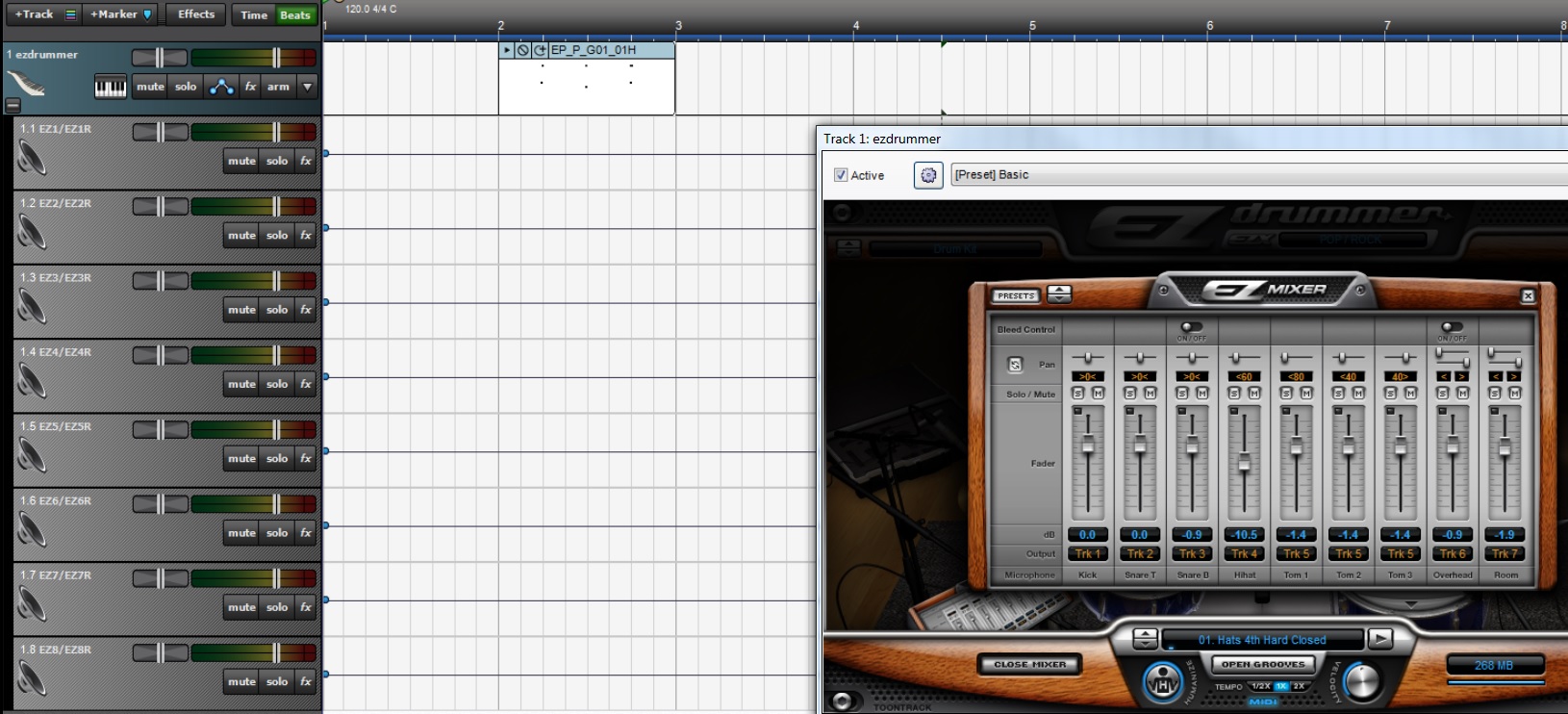The image size is (1568, 714).
Task: Solo the Overhead channel in EZ Mixer
Action: pos(1442,394)
